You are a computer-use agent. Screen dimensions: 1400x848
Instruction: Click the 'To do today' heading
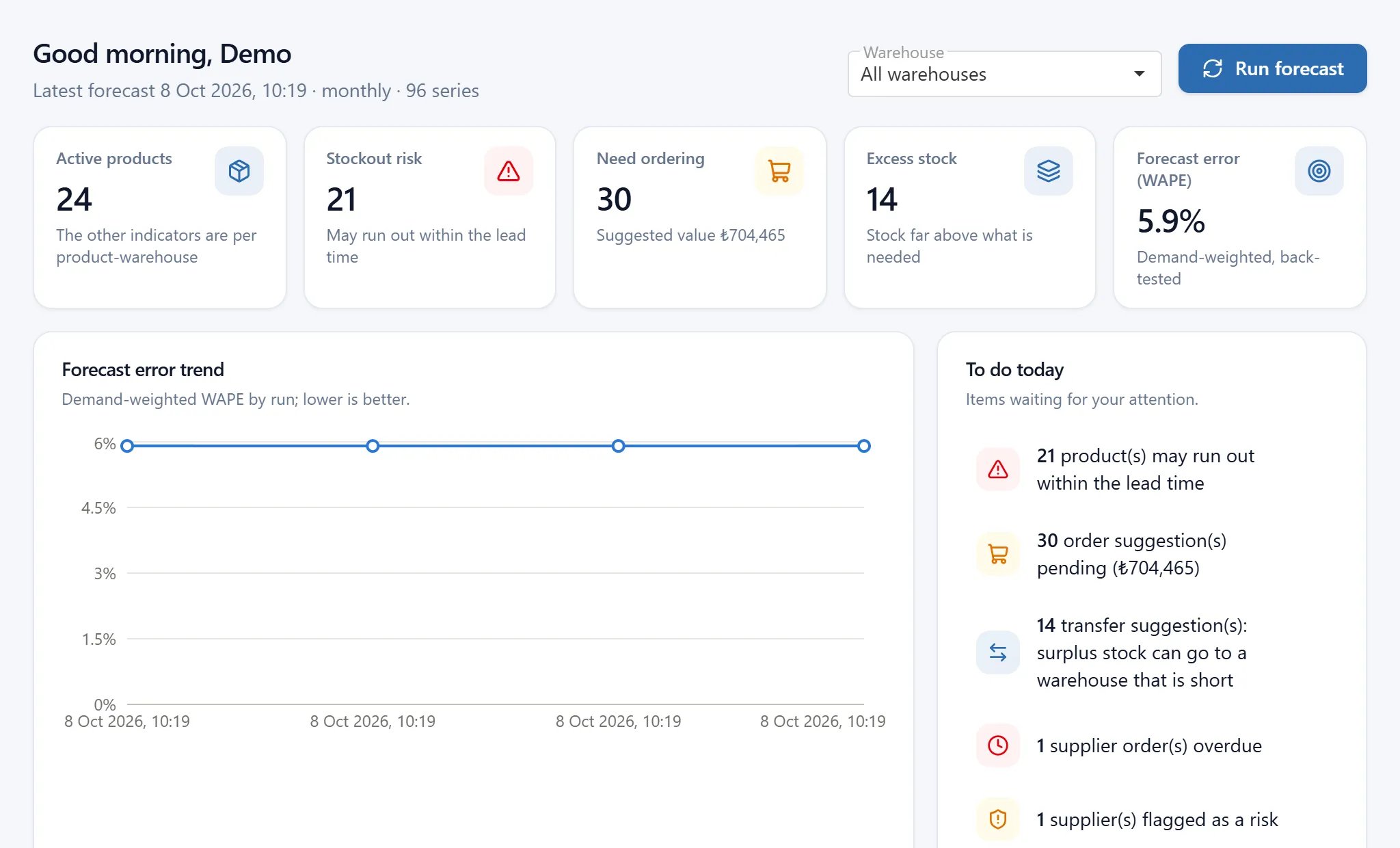point(1014,370)
